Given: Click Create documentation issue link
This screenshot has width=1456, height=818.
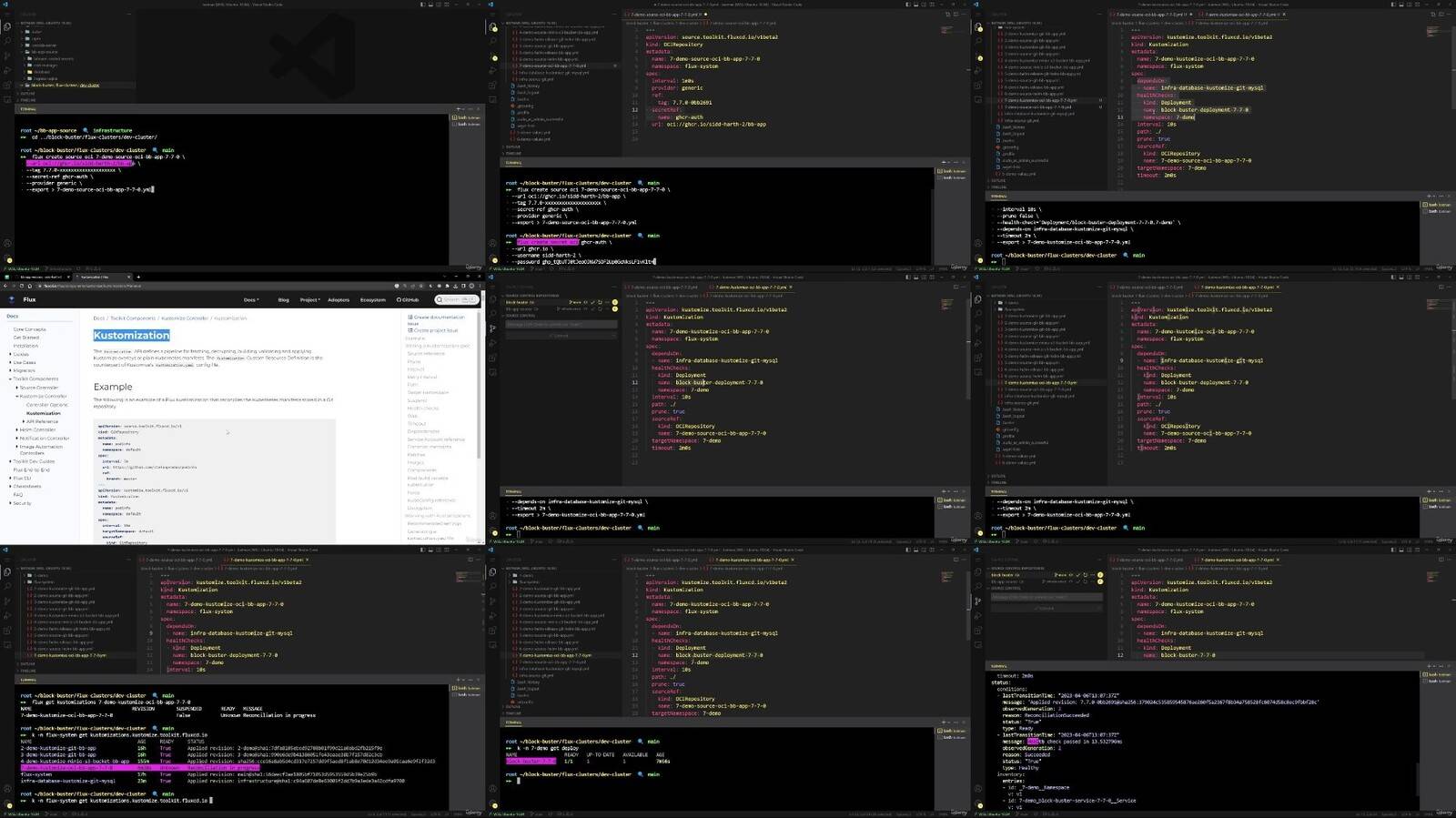Looking at the screenshot, I should click(x=435, y=320).
